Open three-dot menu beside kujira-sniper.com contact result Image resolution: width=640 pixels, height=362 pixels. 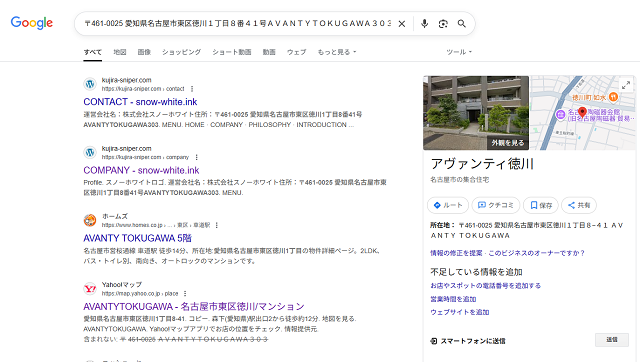192,89
